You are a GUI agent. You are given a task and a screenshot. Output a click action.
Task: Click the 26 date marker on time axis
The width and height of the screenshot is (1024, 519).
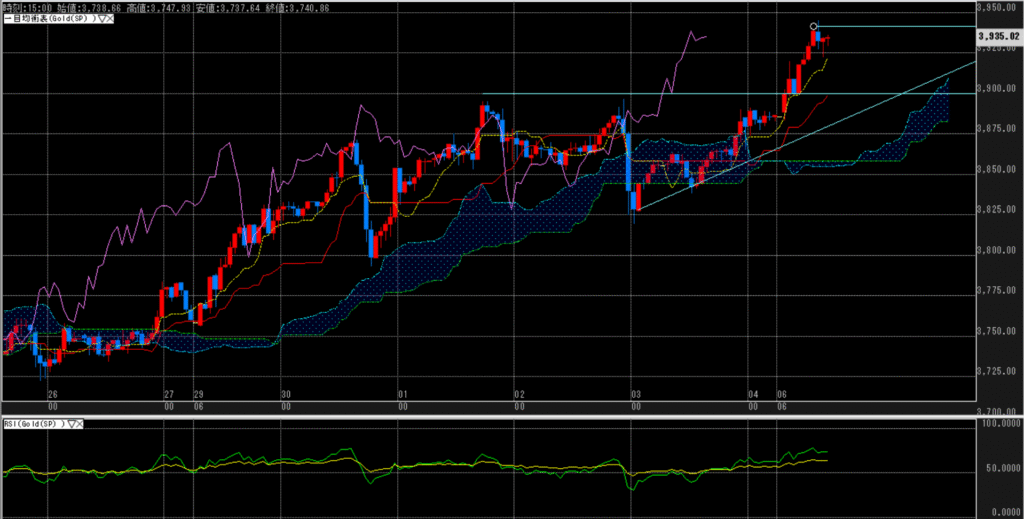click(52, 394)
